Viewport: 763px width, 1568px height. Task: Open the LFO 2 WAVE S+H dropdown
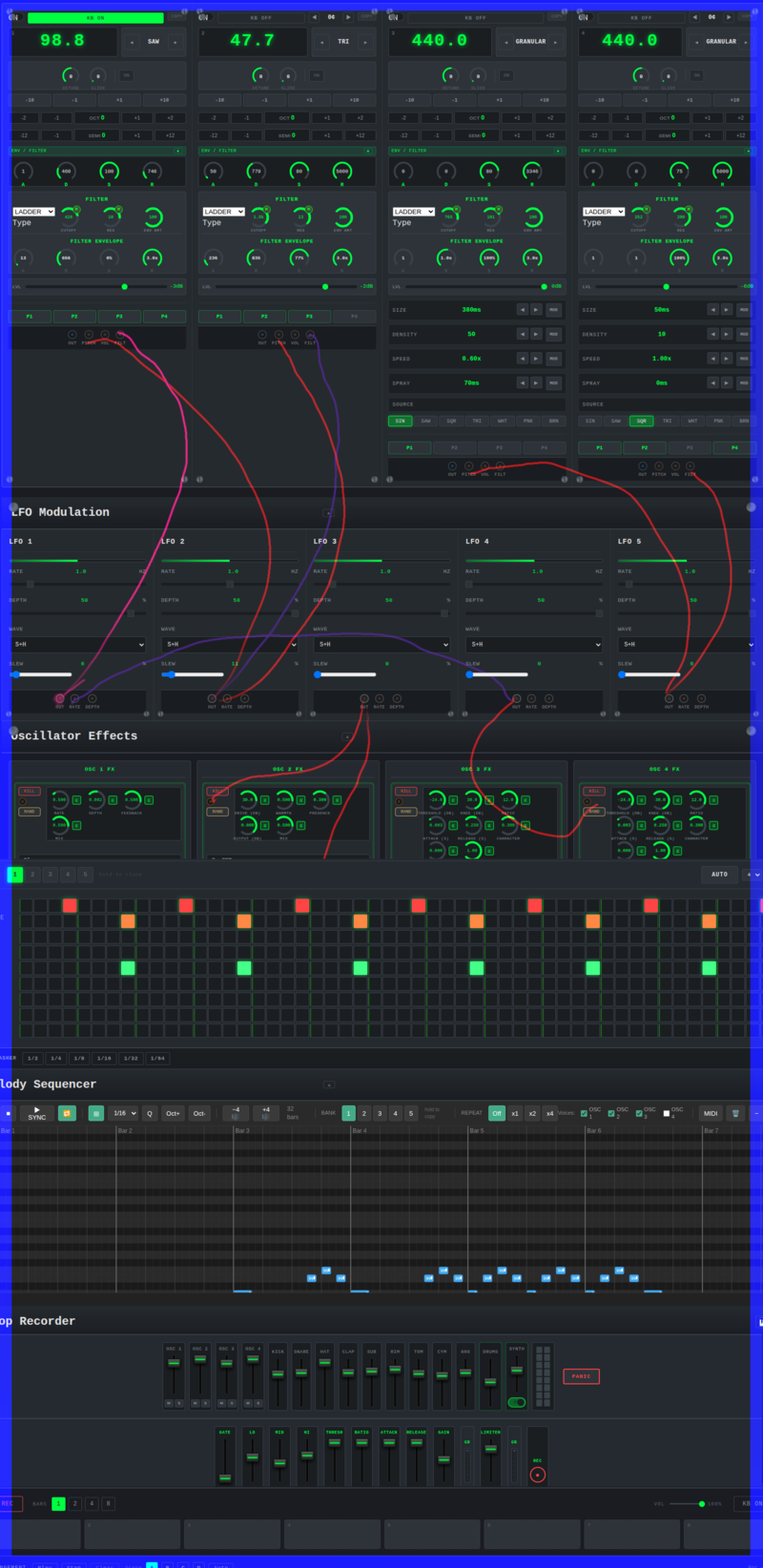point(230,644)
